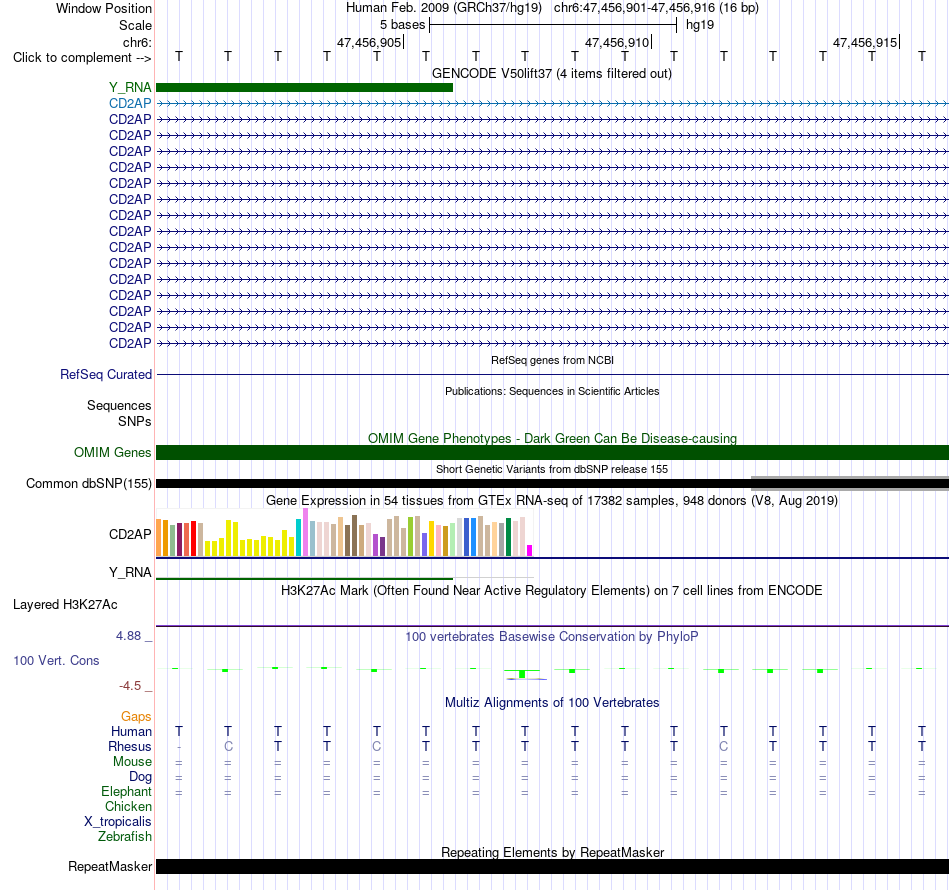950x890 pixels.
Task: Open the CD2AP tissue expression bar chart
Action: point(344,533)
